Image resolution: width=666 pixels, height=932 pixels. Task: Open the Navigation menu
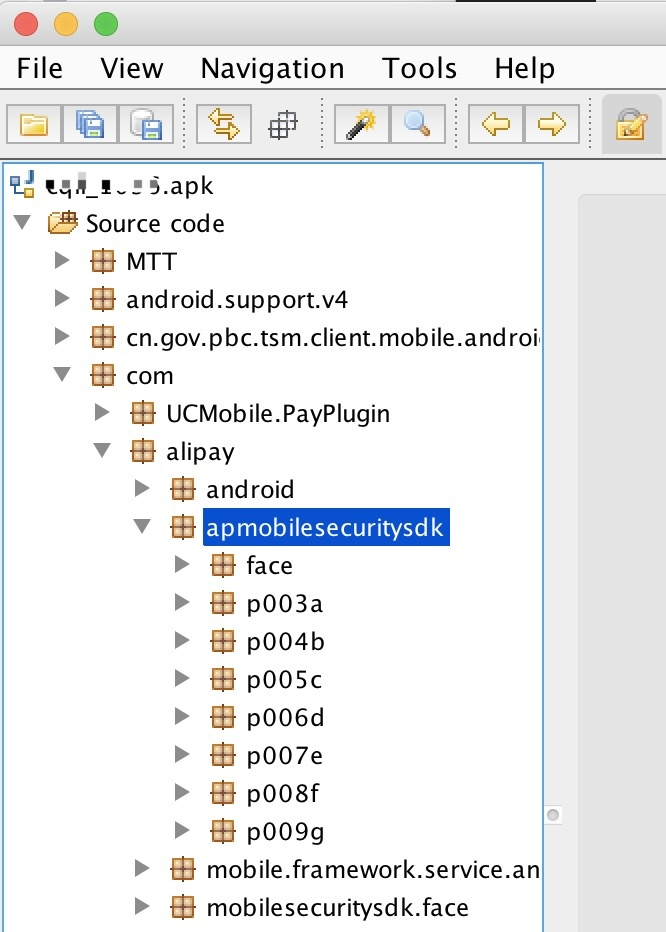tap(273, 68)
